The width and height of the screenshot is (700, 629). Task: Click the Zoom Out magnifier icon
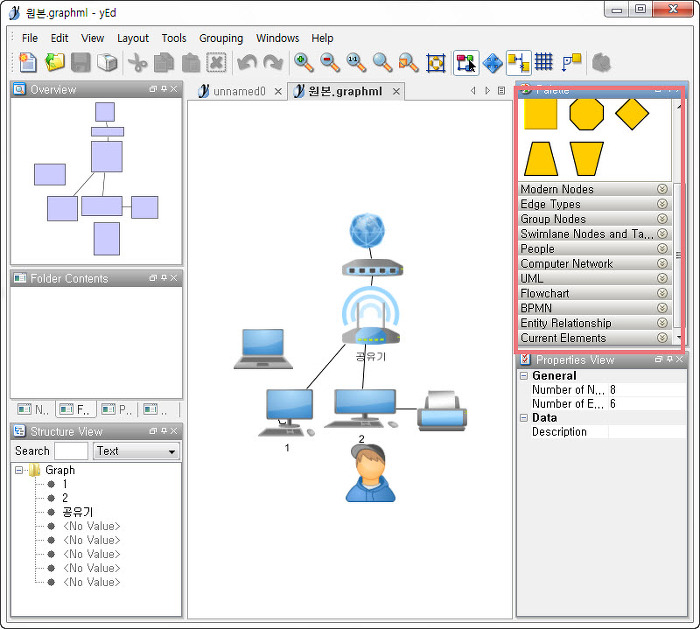pos(330,63)
